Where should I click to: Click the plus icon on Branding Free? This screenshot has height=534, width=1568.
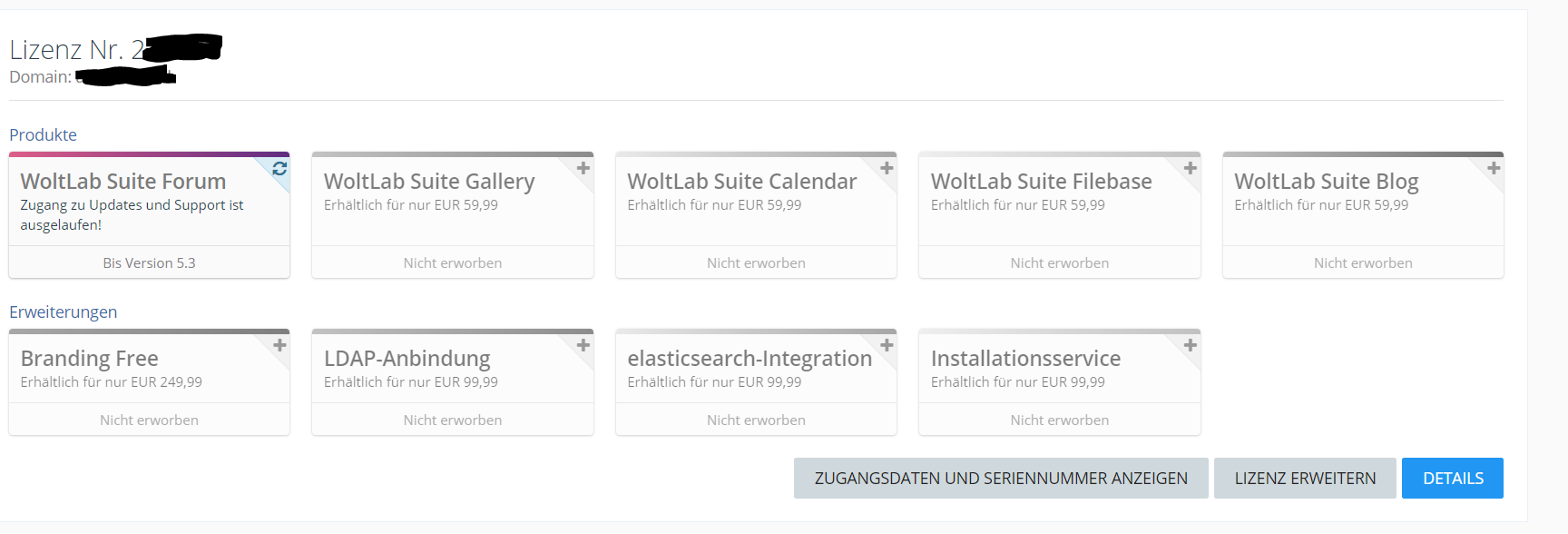279,345
